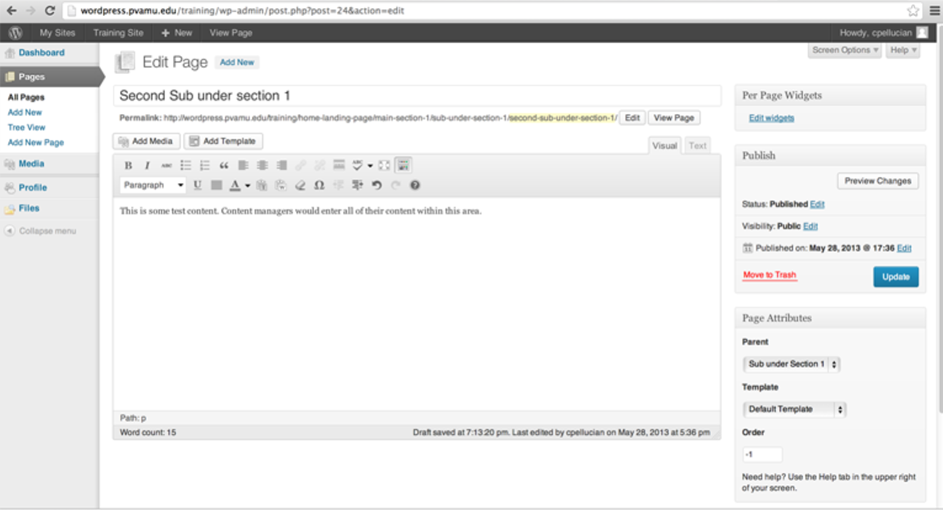Click the blue Update button
The height and width of the screenshot is (510, 943).
pos(895,277)
